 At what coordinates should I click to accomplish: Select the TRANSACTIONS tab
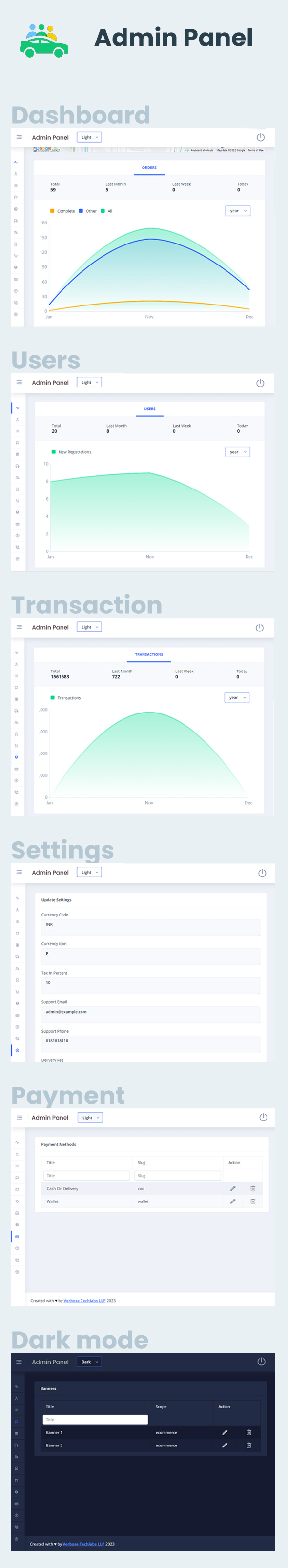coord(149,655)
